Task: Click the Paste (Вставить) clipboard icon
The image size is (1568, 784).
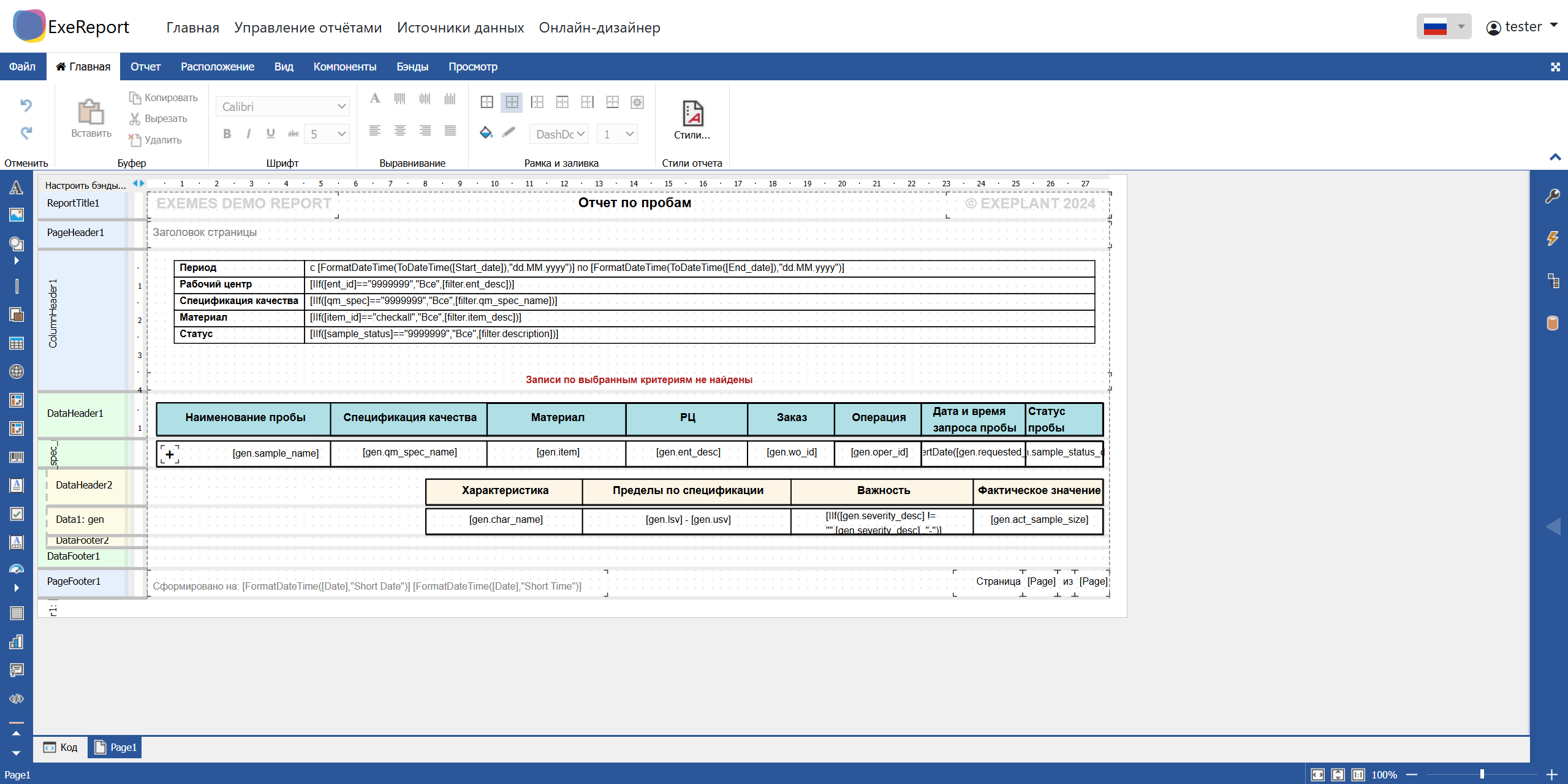Action: click(91, 113)
